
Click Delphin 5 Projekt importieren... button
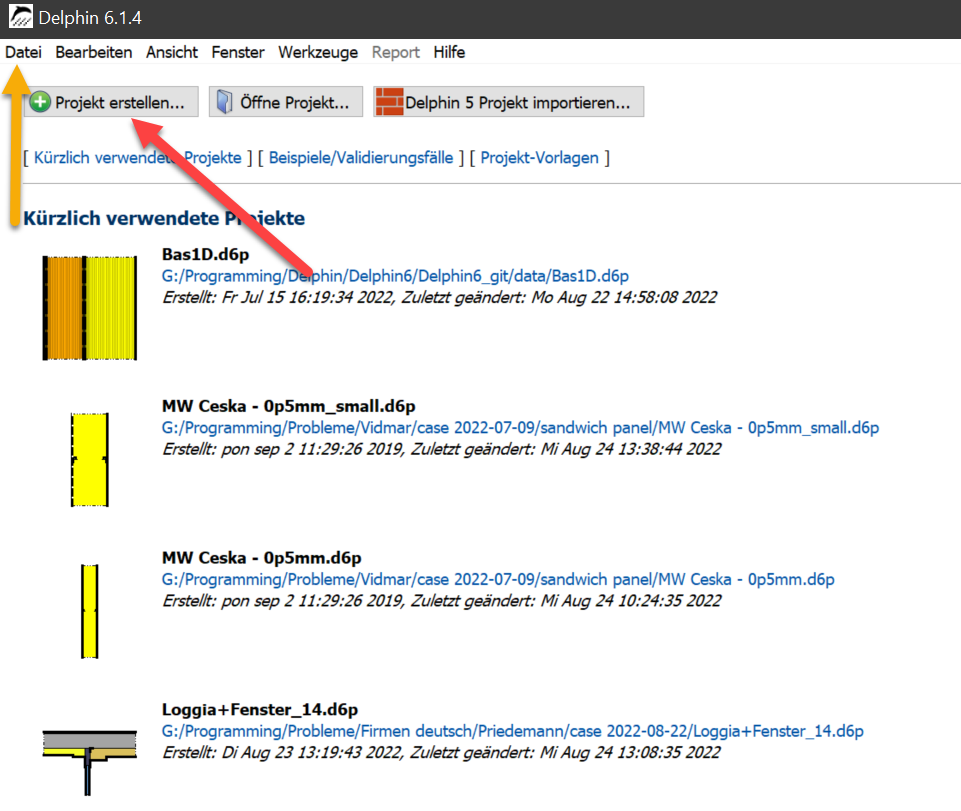[509, 102]
